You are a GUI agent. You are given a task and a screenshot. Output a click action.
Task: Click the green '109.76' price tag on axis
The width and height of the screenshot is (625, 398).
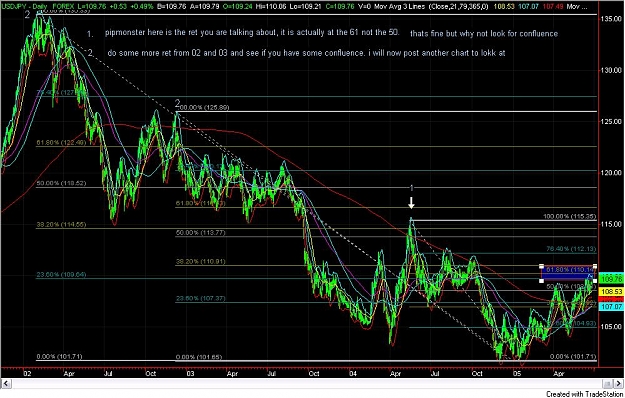pos(611,278)
